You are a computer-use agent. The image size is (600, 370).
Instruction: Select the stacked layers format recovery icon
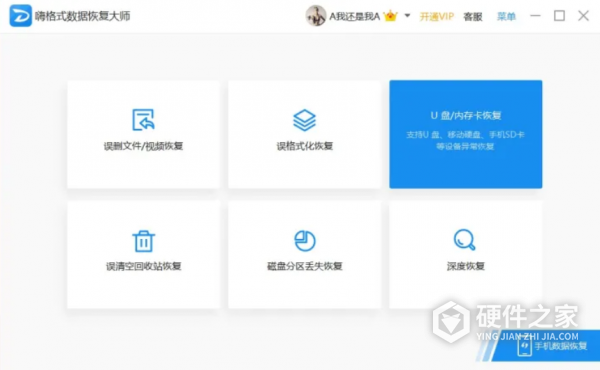click(x=305, y=120)
